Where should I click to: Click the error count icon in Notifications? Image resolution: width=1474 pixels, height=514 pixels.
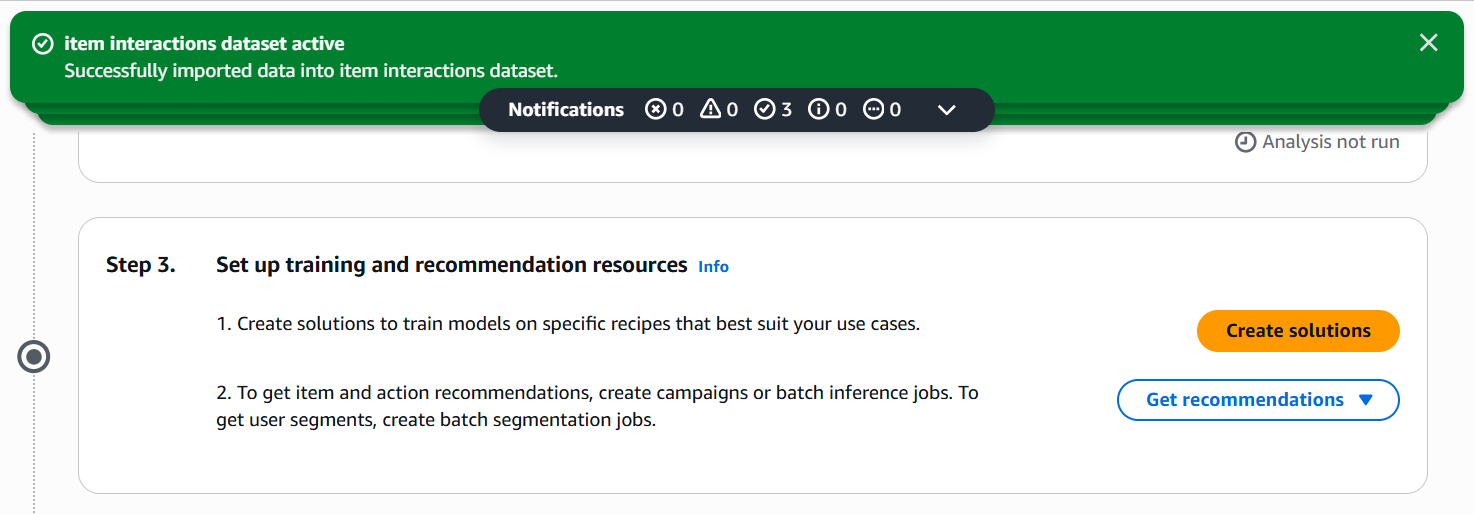tap(655, 110)
